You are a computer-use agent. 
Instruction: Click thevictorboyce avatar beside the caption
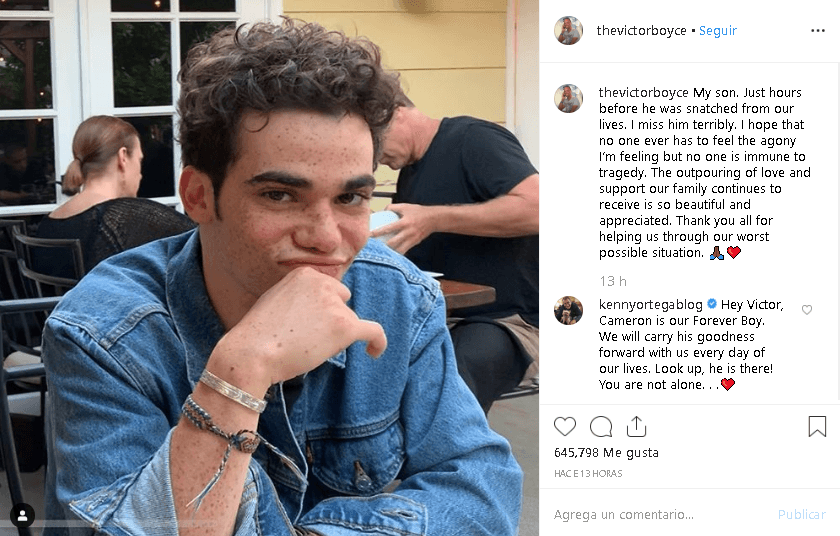(568, 99)
